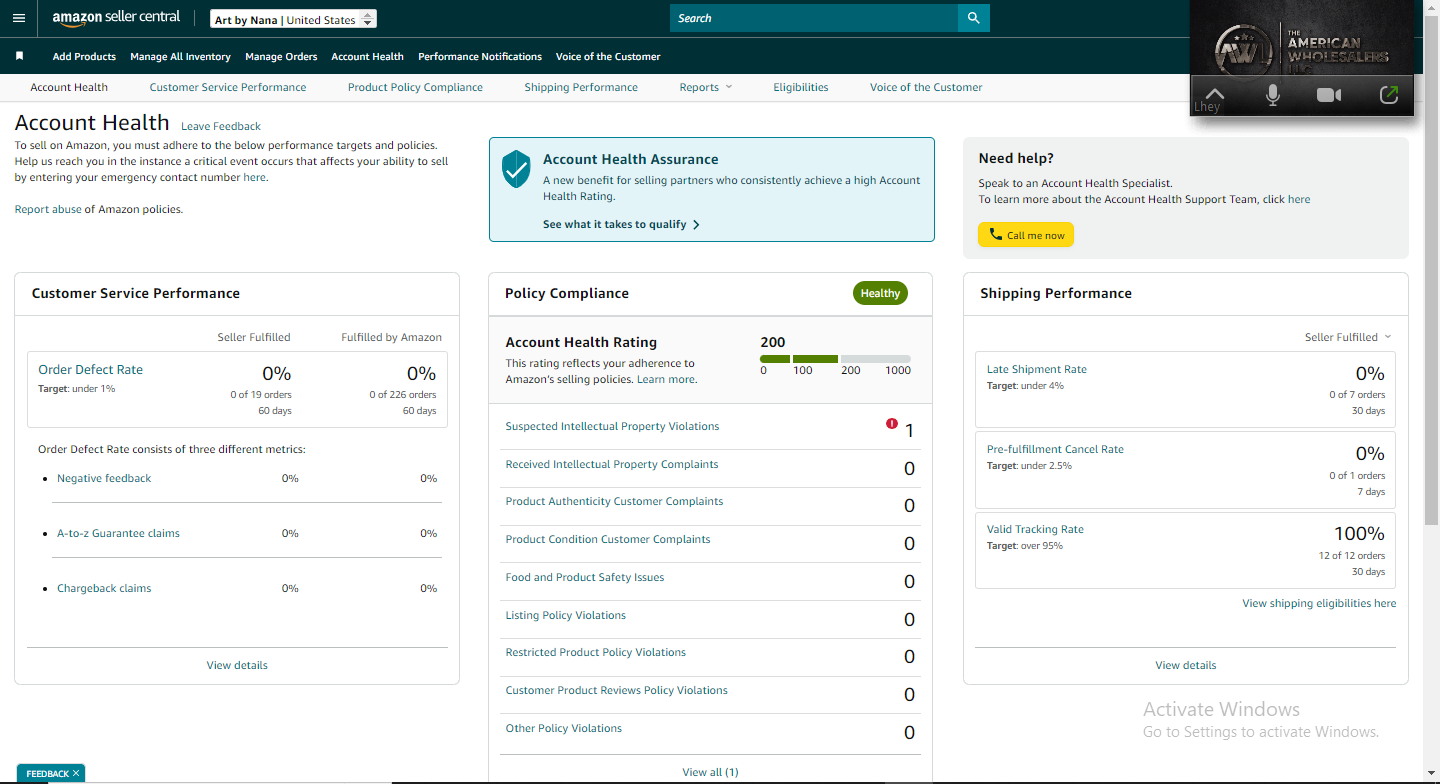This screenshot has height=784, width=1440.
Task: Open the Valid Tracking Rate metric
Action: tap(1035, 530)
